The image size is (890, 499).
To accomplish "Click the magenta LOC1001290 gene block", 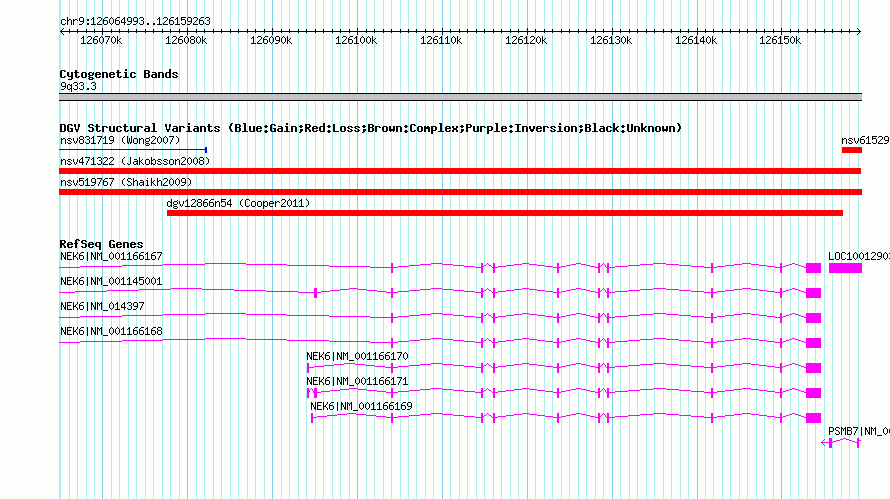I will tap(845, 268).
